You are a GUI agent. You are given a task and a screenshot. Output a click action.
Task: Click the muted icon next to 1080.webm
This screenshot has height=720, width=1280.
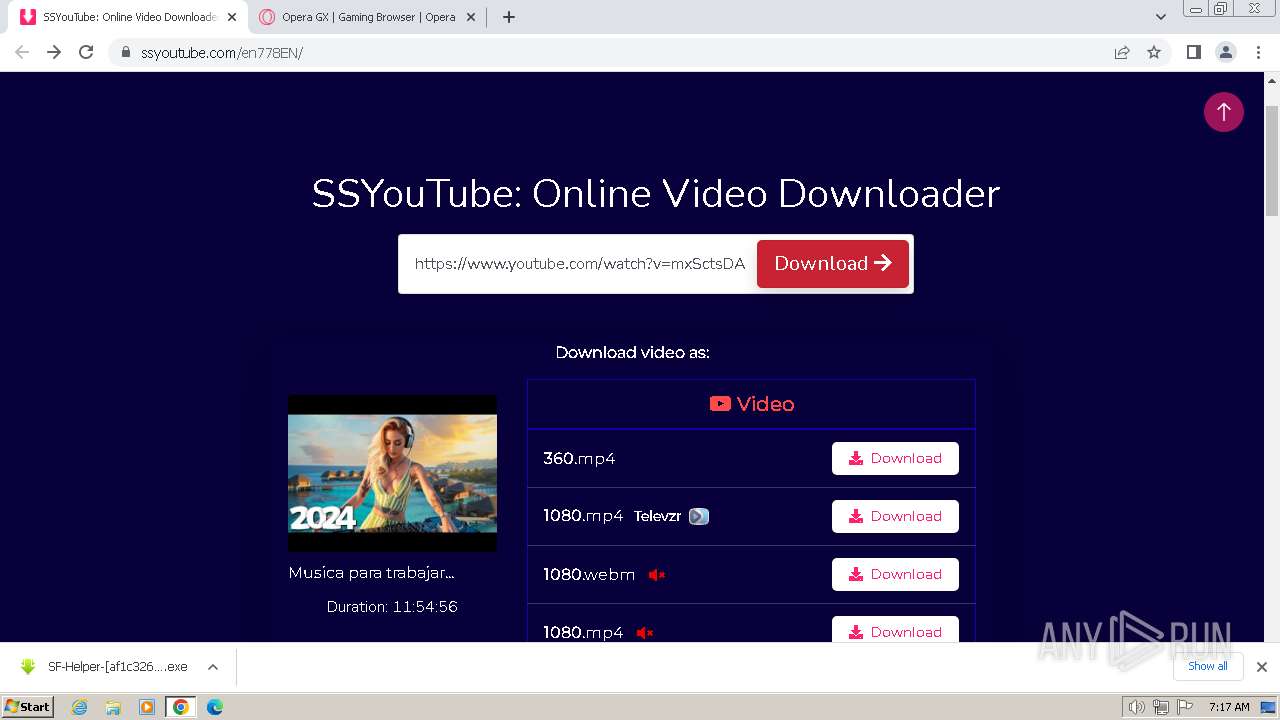point(657,574)
